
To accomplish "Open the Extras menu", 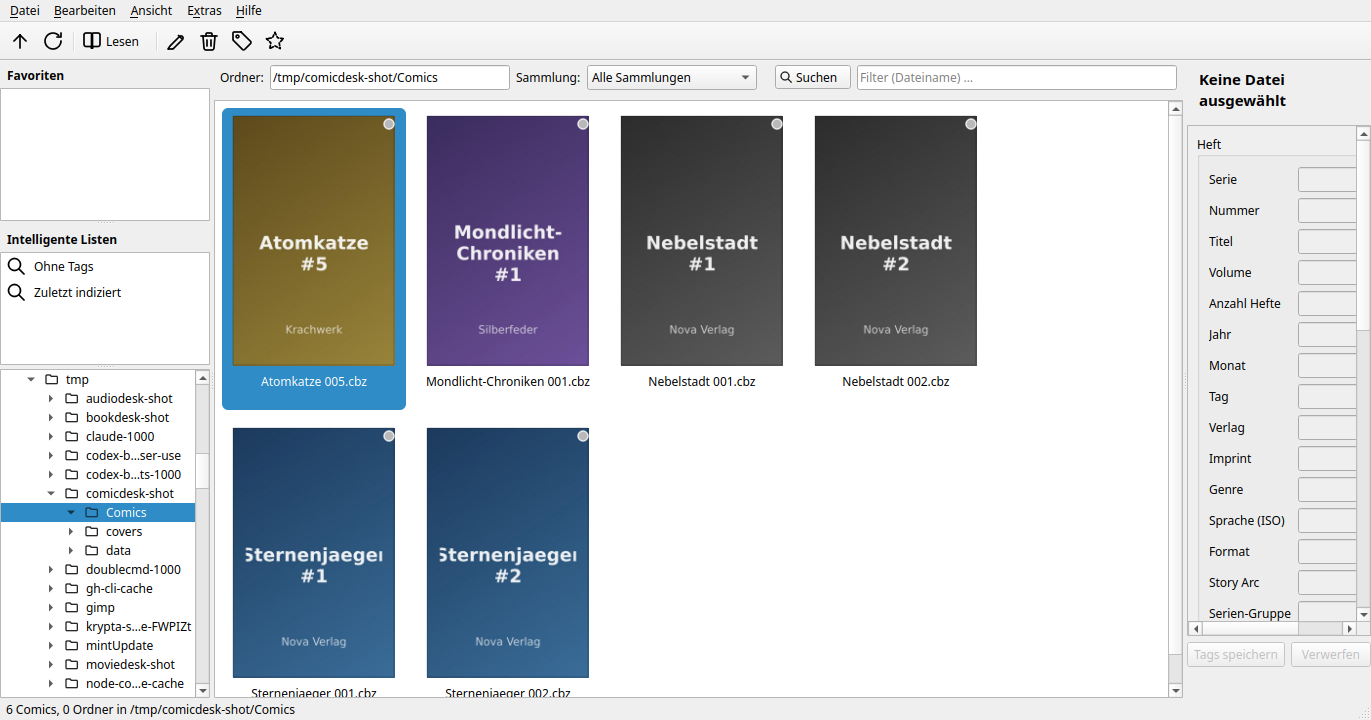I will [204, 10].
